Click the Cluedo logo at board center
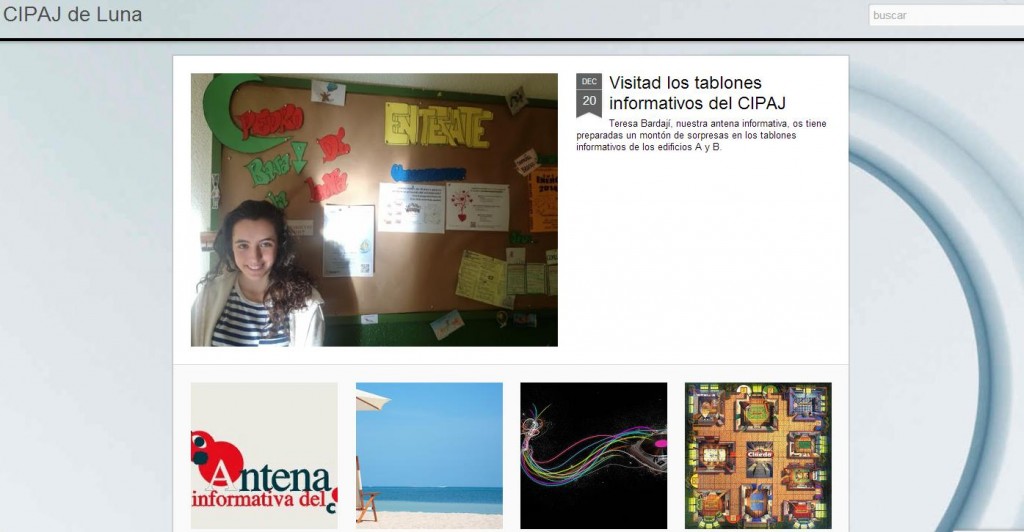1024x532 pixels. (x=760, y=449)
